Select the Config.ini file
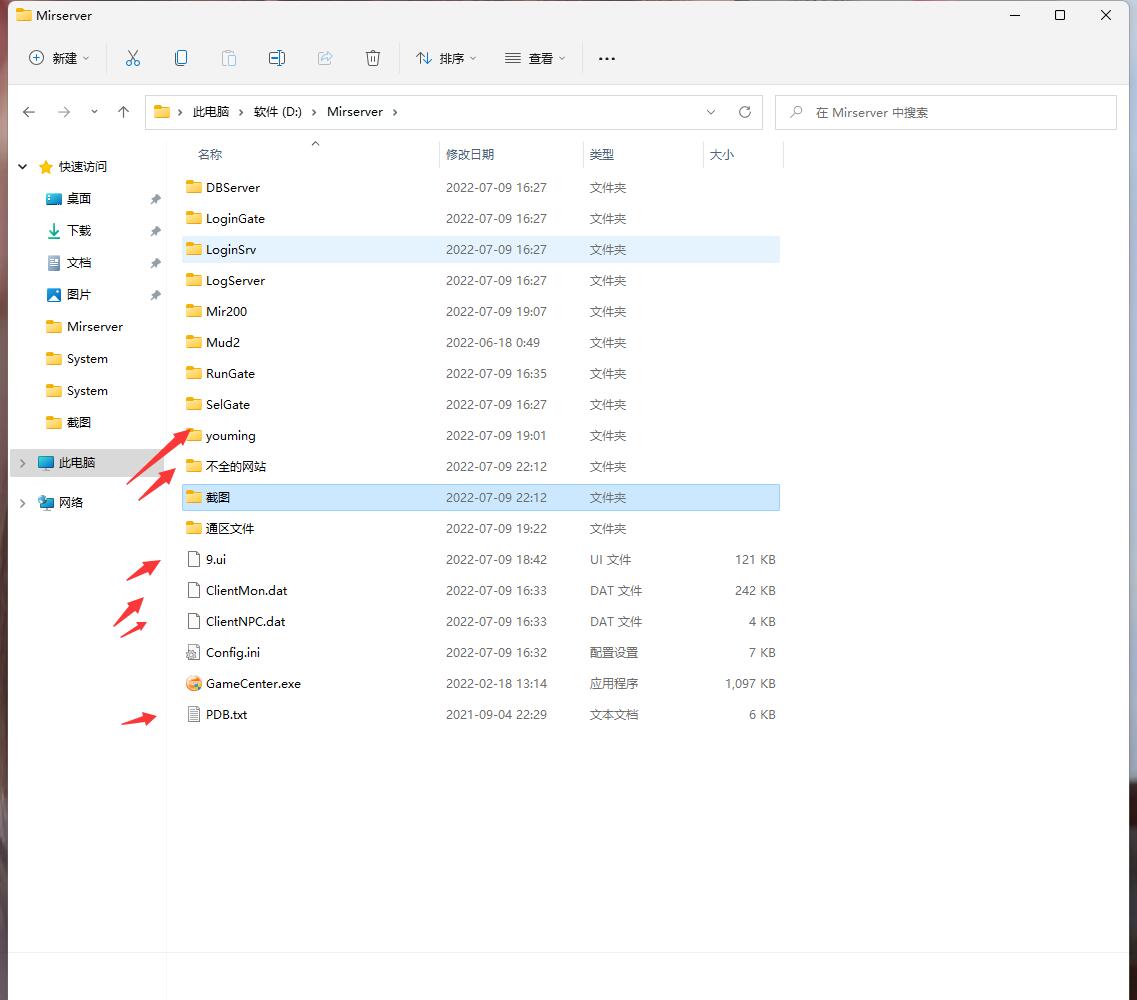Screen dimensions: 1137x1000 coord(232,653)
